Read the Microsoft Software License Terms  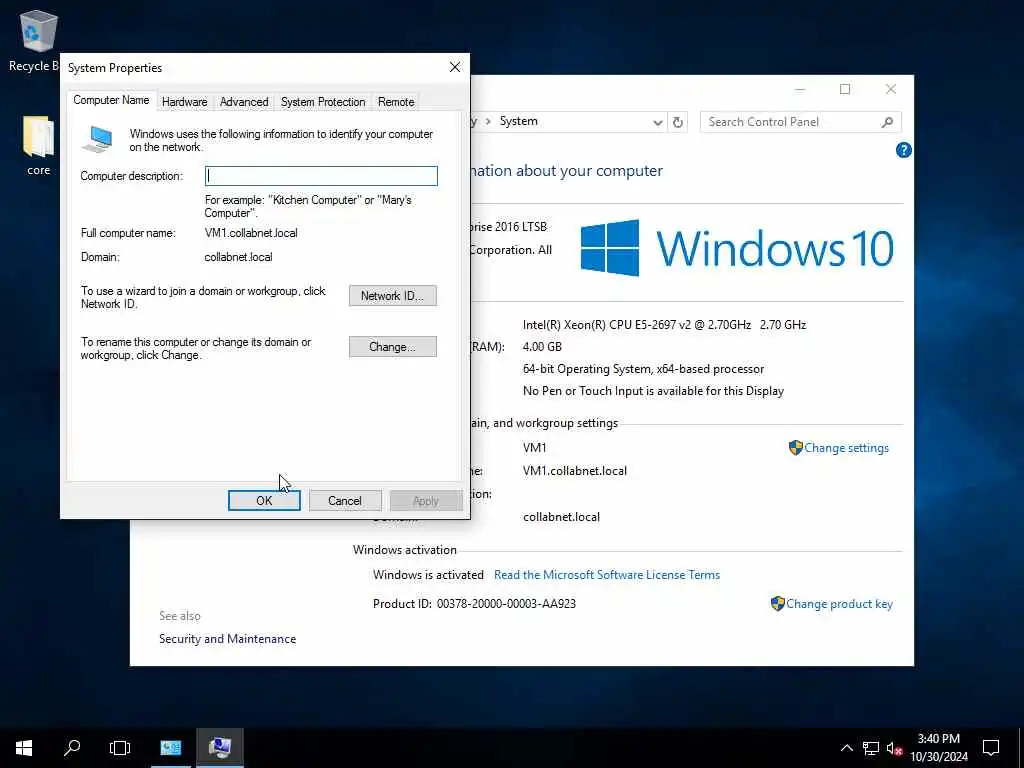[607, 575]
